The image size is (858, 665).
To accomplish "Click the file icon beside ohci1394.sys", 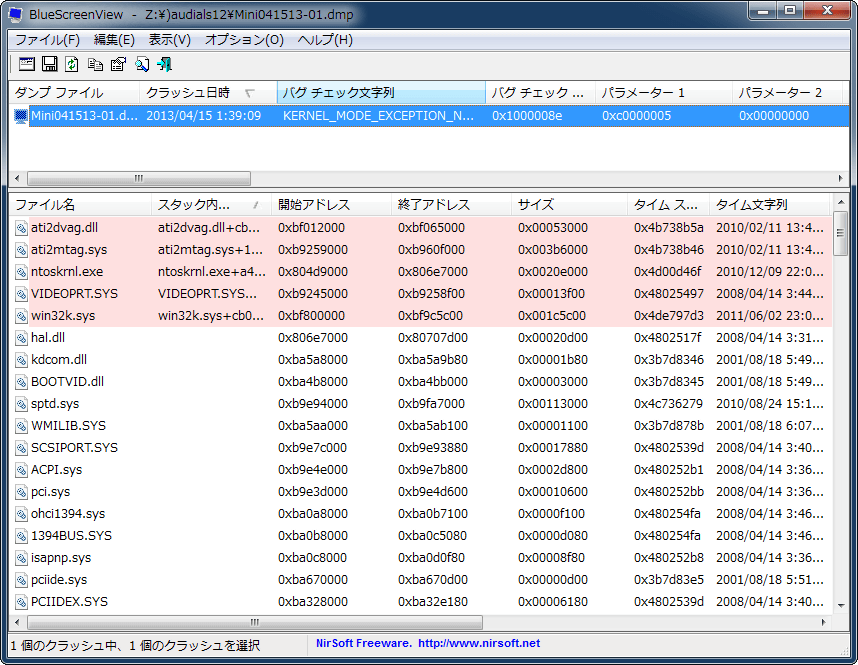I will point(21,513).
